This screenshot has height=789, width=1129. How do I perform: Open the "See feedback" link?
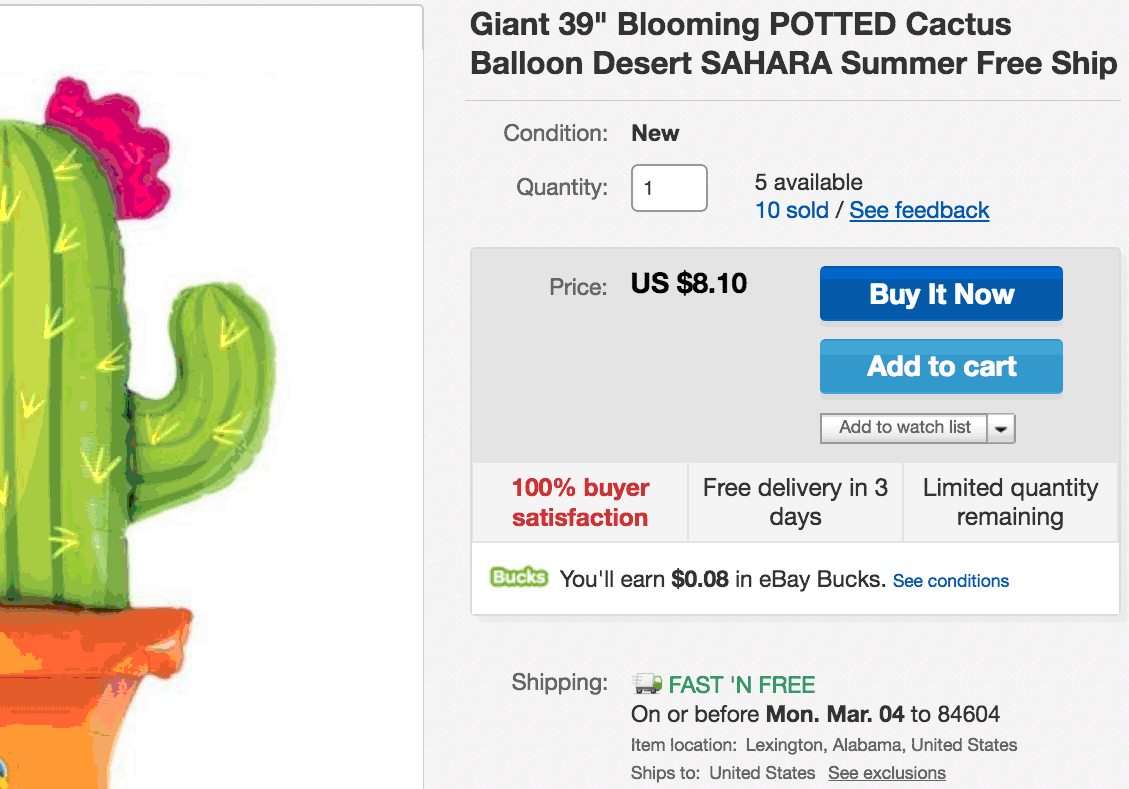pyautogui.click(x=919, y=210)
